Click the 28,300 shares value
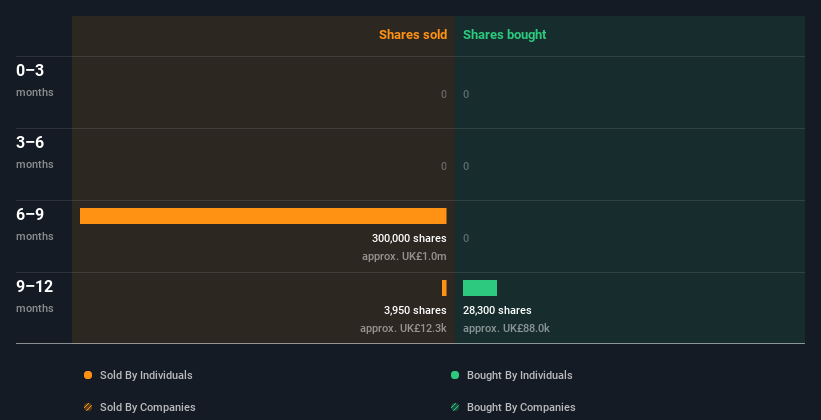The width and height of the screenshot is (821, 420). tap(497, 310)
